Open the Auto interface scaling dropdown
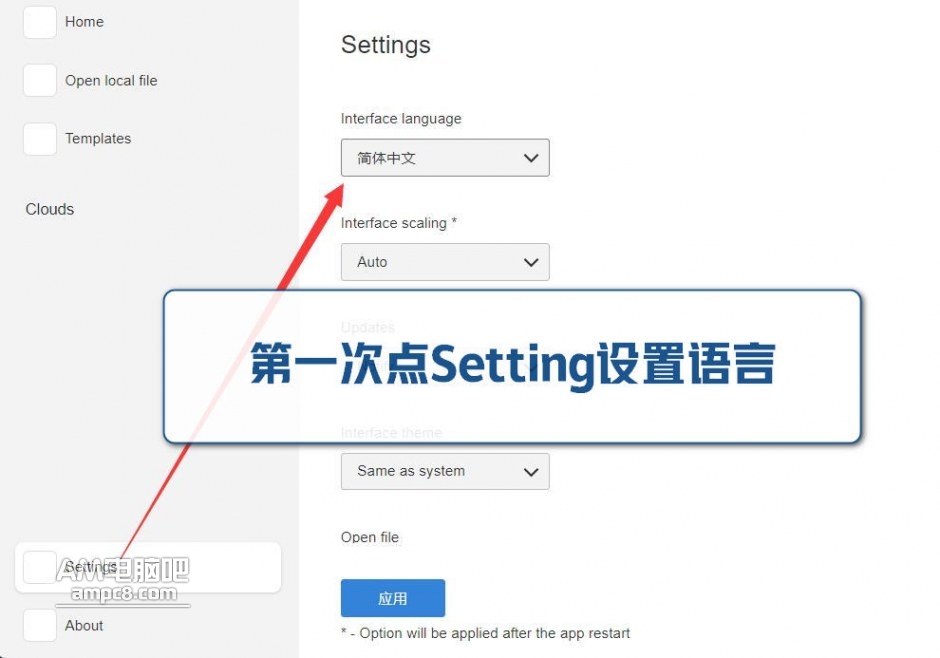The height and width of the screenshot is (658, 940). coord(445,262)
